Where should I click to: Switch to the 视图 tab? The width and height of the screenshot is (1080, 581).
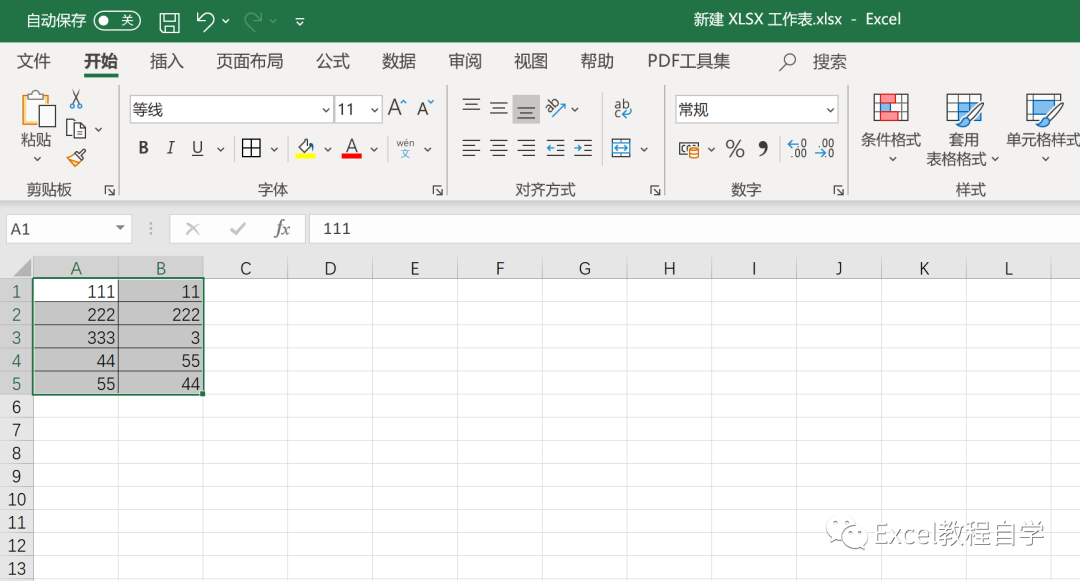click(531, 61)
